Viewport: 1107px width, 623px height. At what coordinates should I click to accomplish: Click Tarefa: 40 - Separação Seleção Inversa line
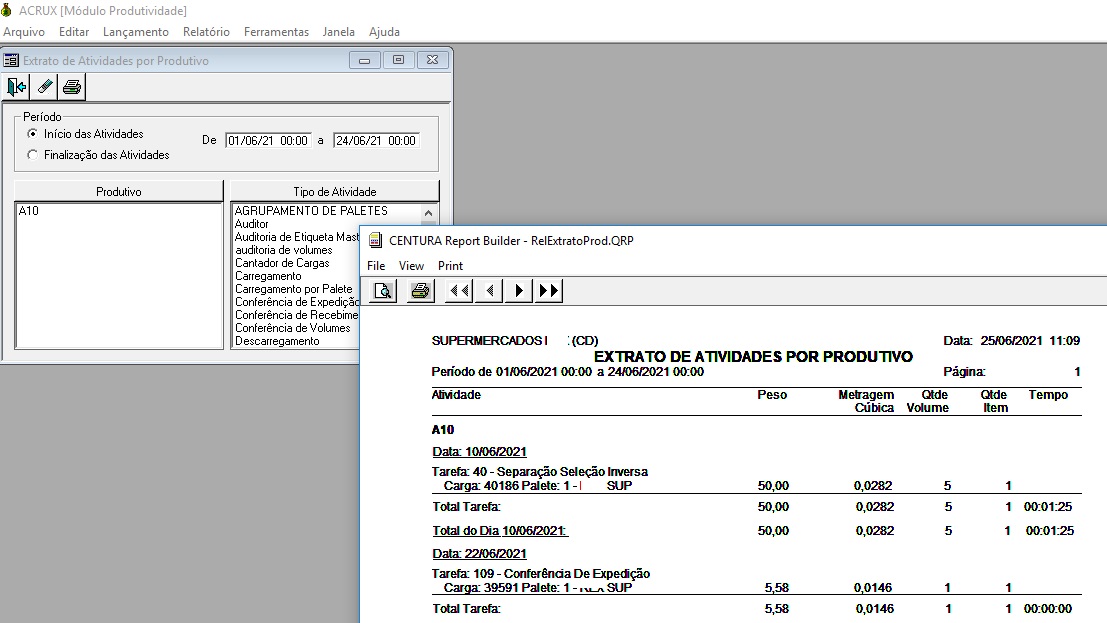pos(540,471)
